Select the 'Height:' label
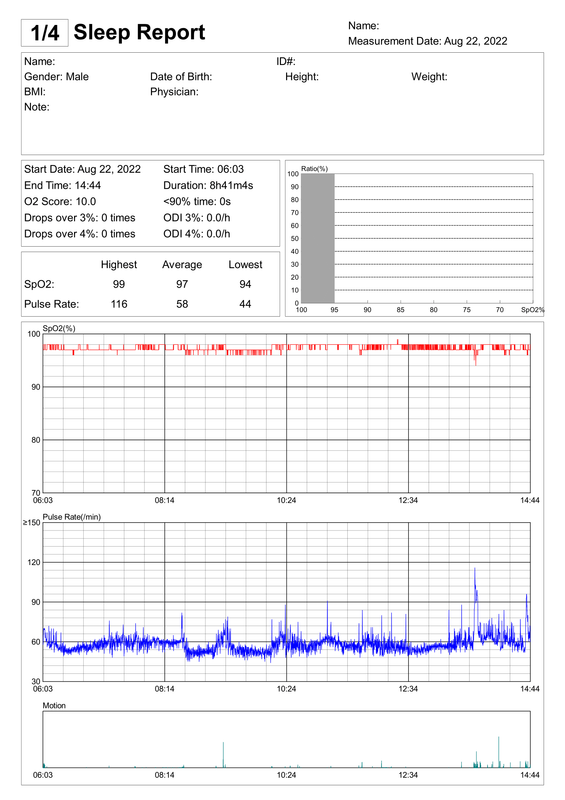 [x=302, y=77]
